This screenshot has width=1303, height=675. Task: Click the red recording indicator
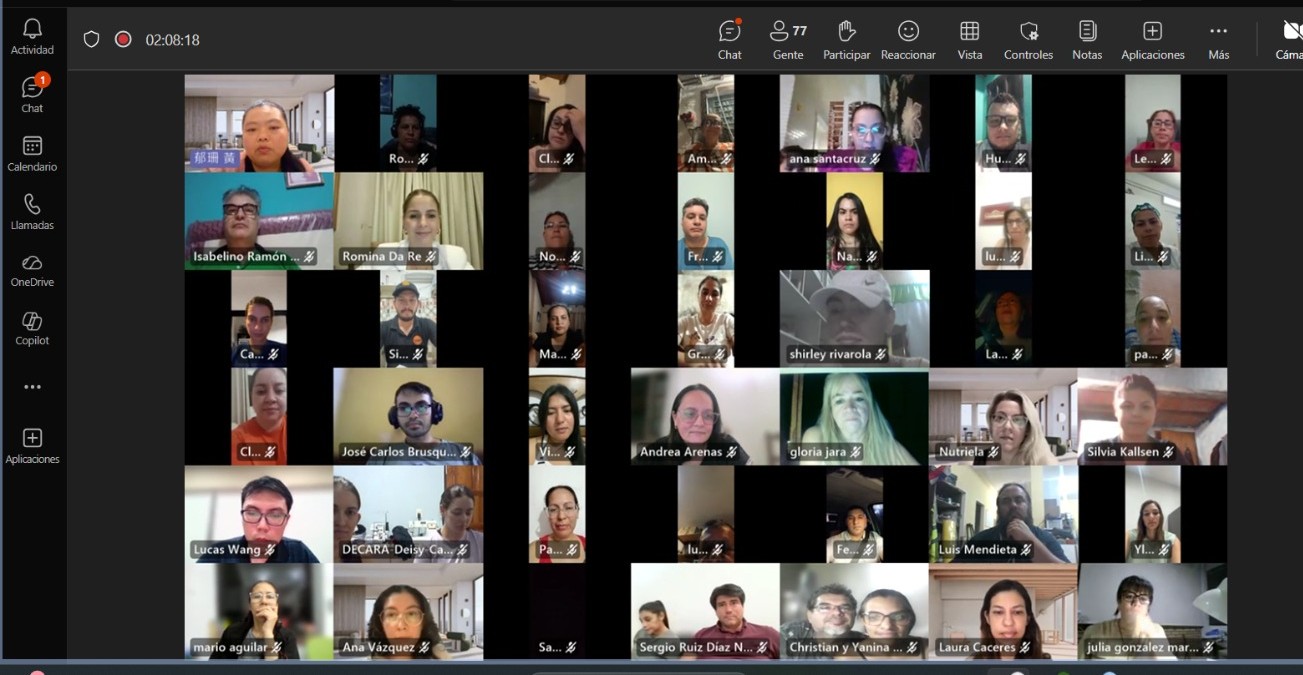[123, 40]
